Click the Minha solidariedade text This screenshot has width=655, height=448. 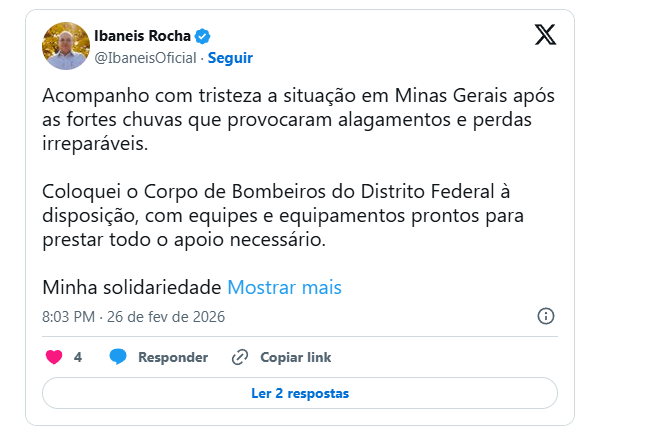(131, 287)
